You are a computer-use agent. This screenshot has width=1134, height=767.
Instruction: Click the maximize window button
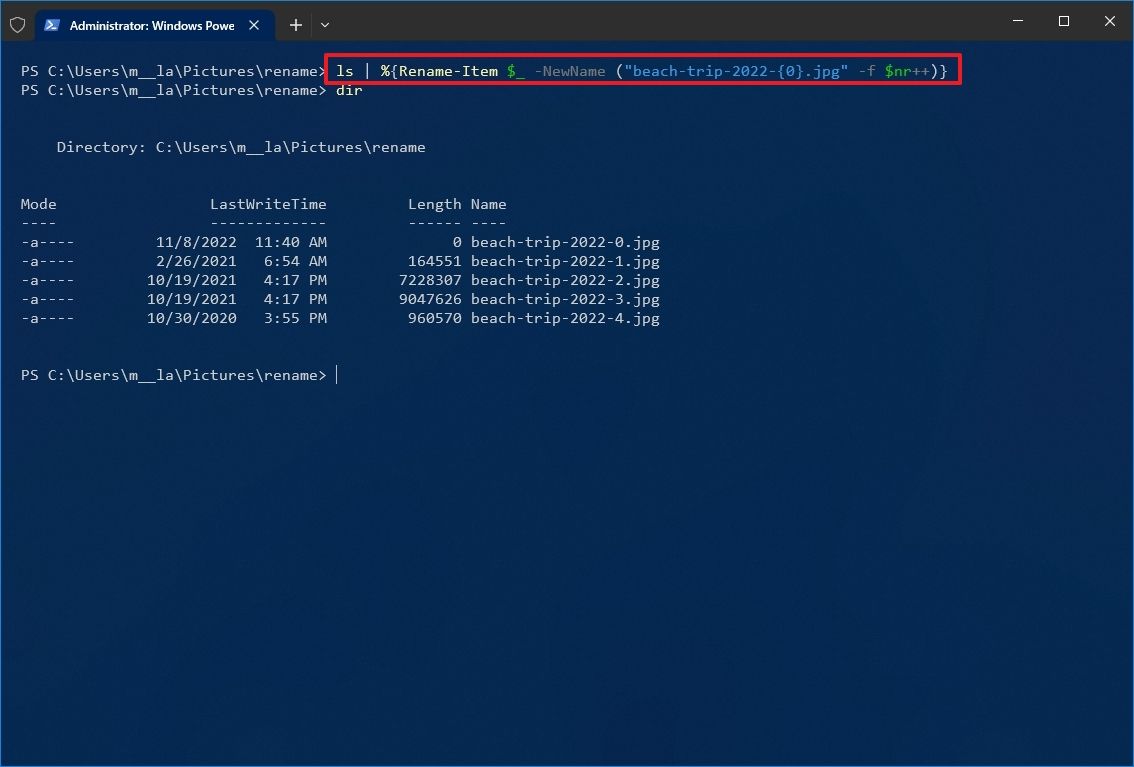click(x=1063, y=21)
